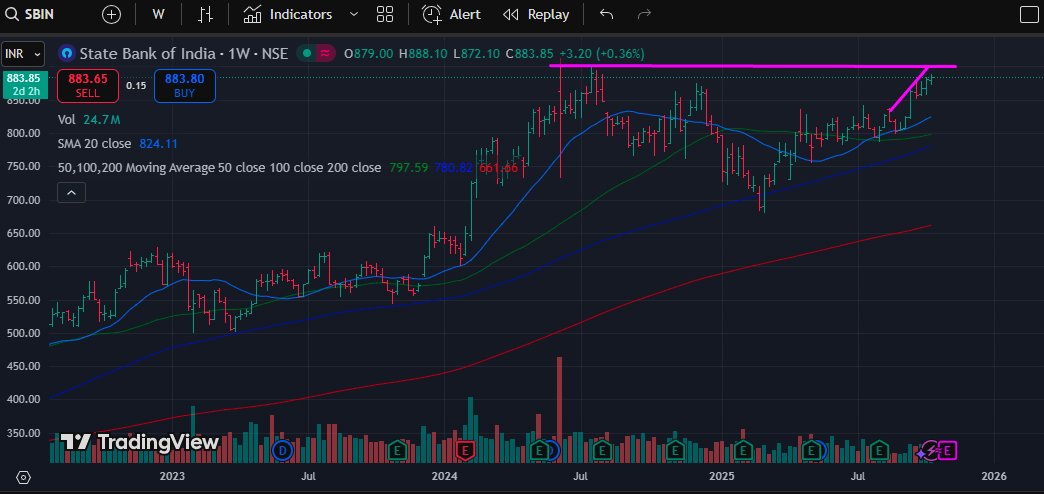Click the tall red volume spike bar
This screenshot has height=494, width=1044.
[559, 409]
